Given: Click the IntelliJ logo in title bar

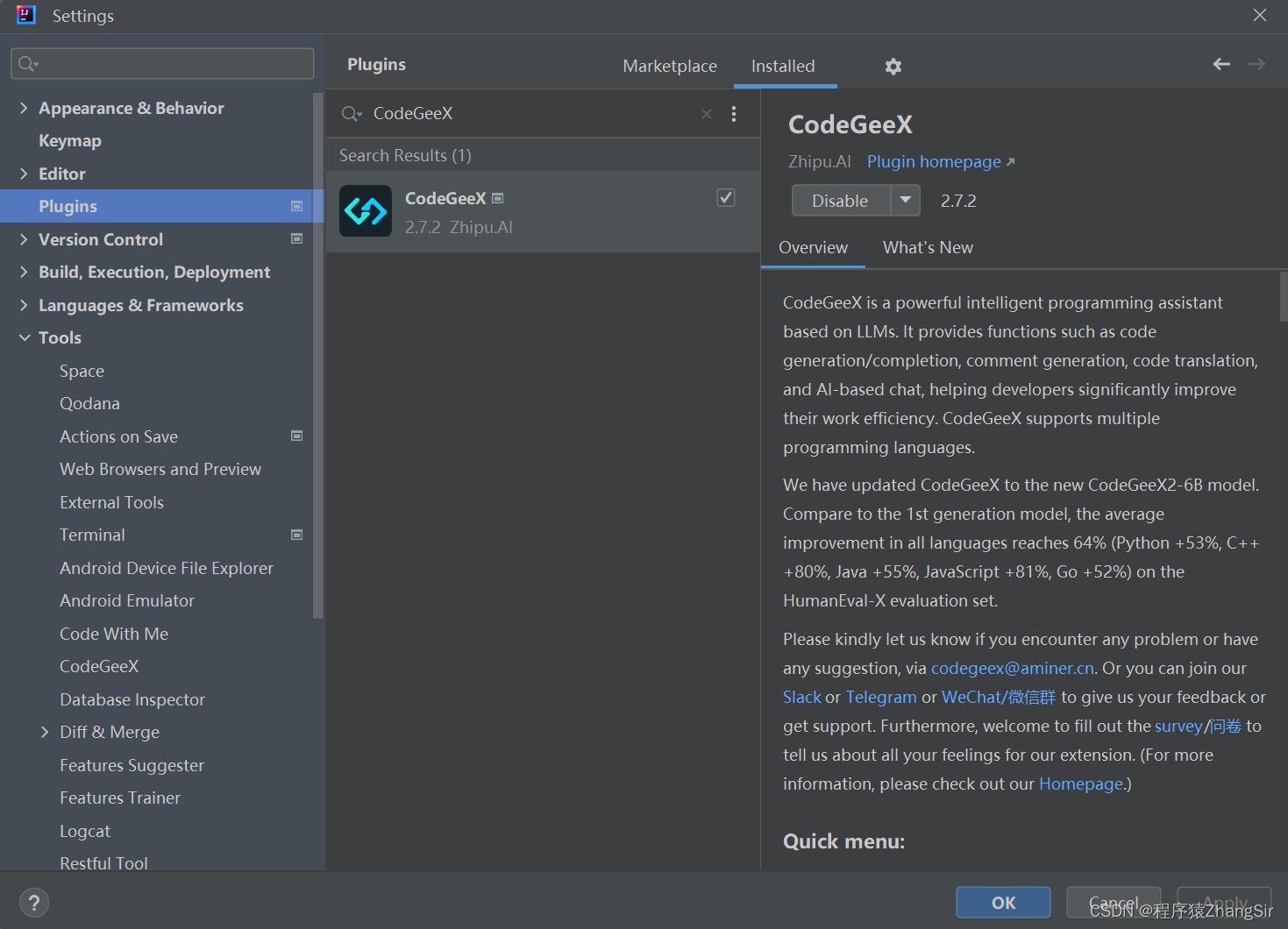Looking at the screenshot, I should coord(26,15).
